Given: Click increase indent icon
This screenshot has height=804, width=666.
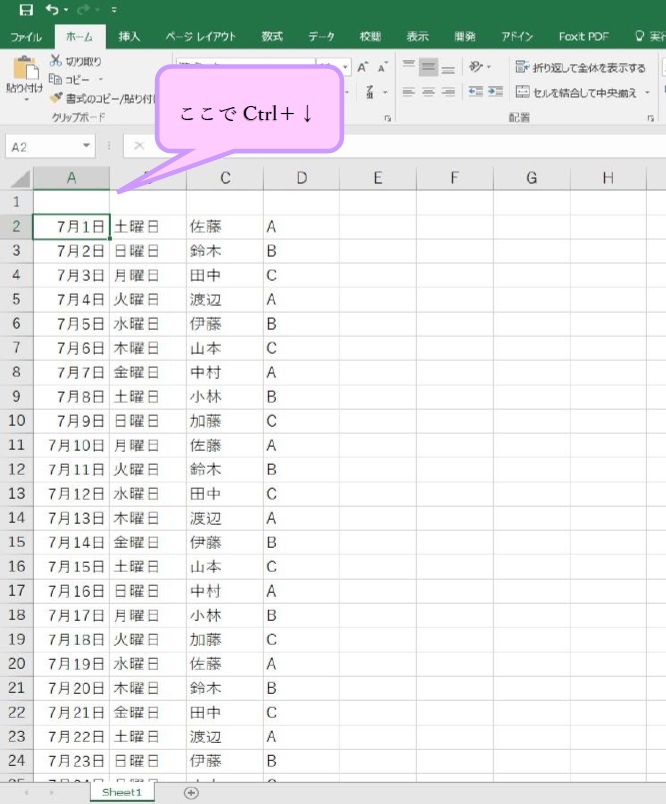Looking at the screenshot, I should coord(495,92).
